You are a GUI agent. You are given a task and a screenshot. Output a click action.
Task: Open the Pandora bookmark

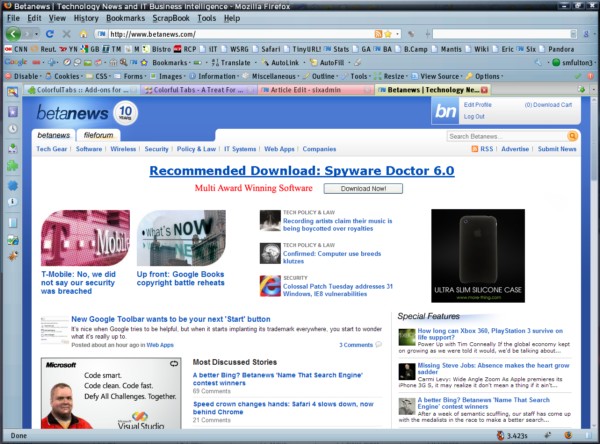tap(557, 49)
